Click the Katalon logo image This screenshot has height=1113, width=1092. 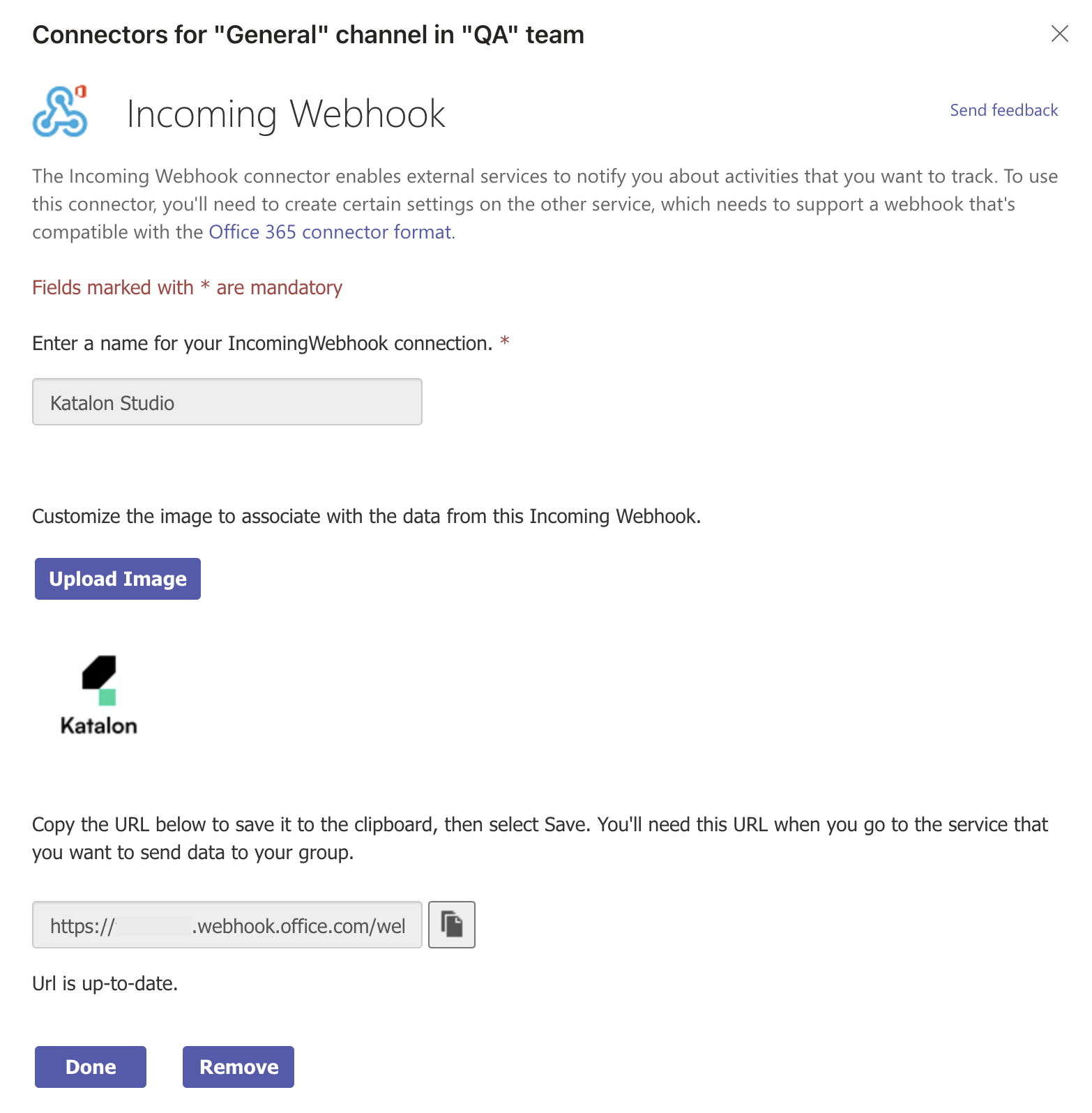click(x=99, y=694)
